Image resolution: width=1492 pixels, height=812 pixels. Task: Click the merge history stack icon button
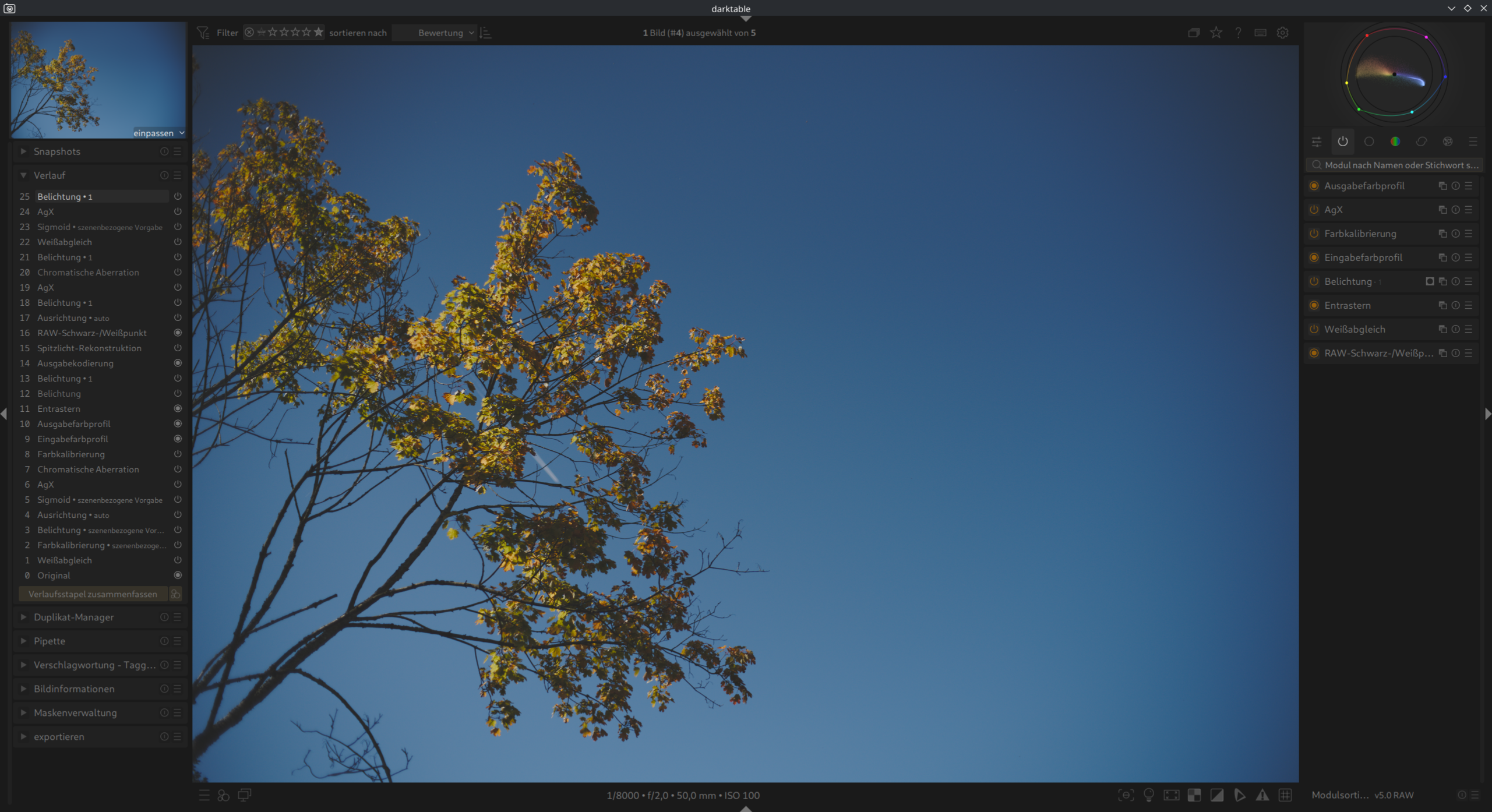[x=175, y=594]
